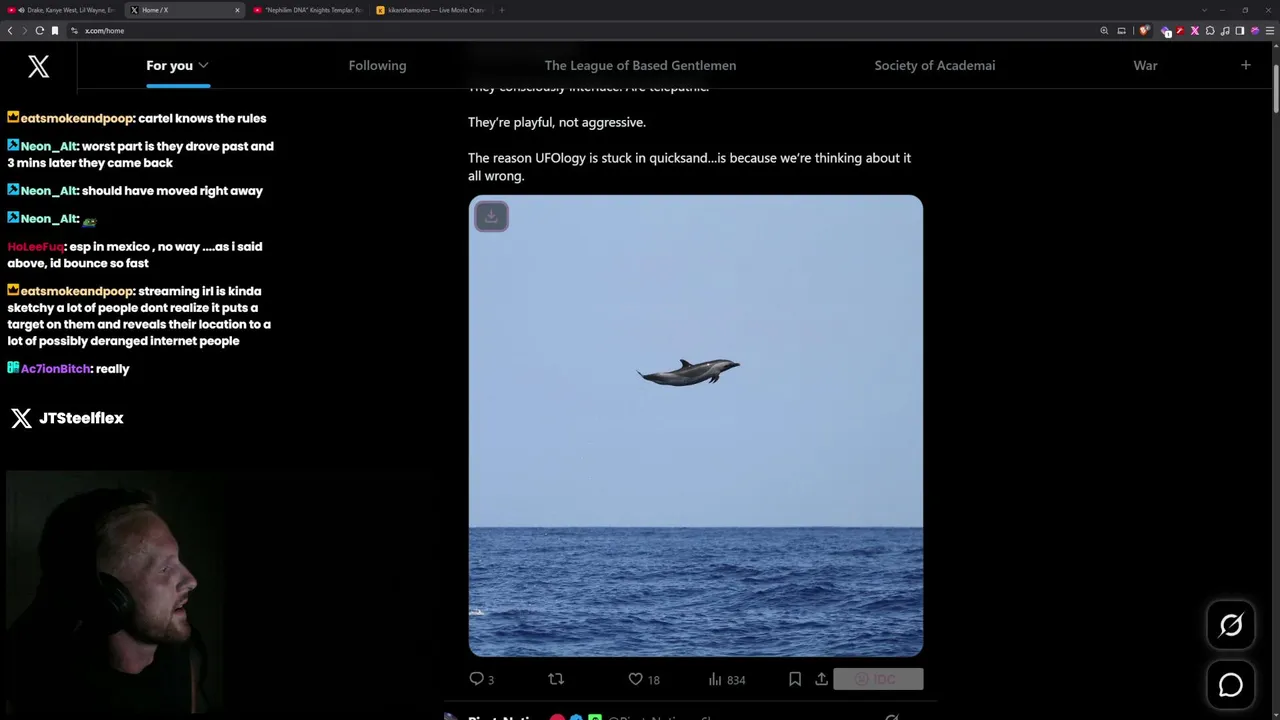Open the Grok floating button
Viewport: 1280px width, 720px height.
coord(1231,625)
